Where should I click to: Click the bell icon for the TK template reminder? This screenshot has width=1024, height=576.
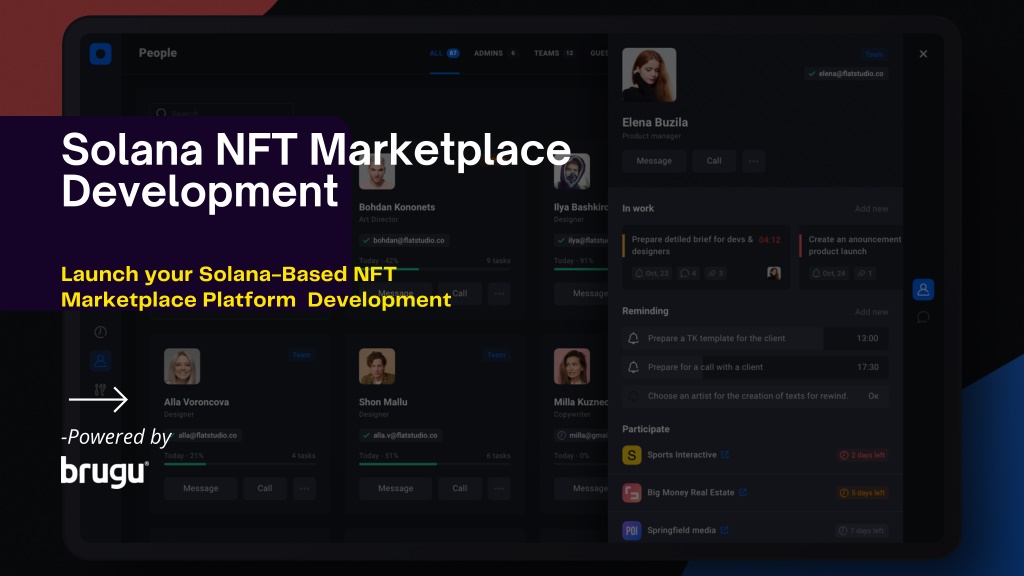633,338
